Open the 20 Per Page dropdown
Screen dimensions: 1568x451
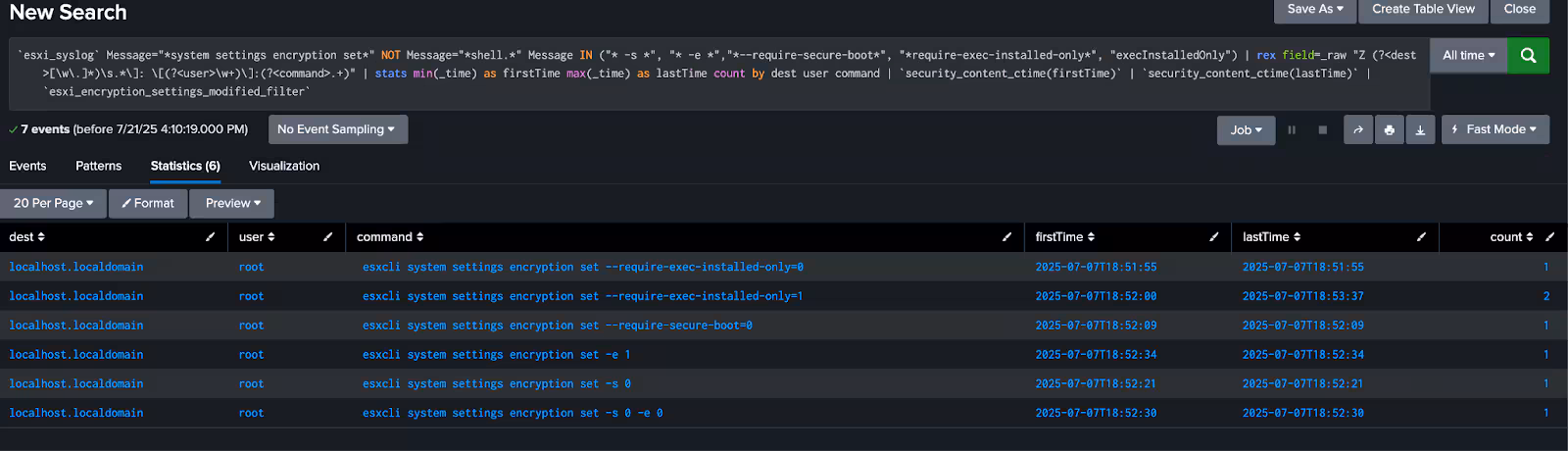click(x=53, y=203)
